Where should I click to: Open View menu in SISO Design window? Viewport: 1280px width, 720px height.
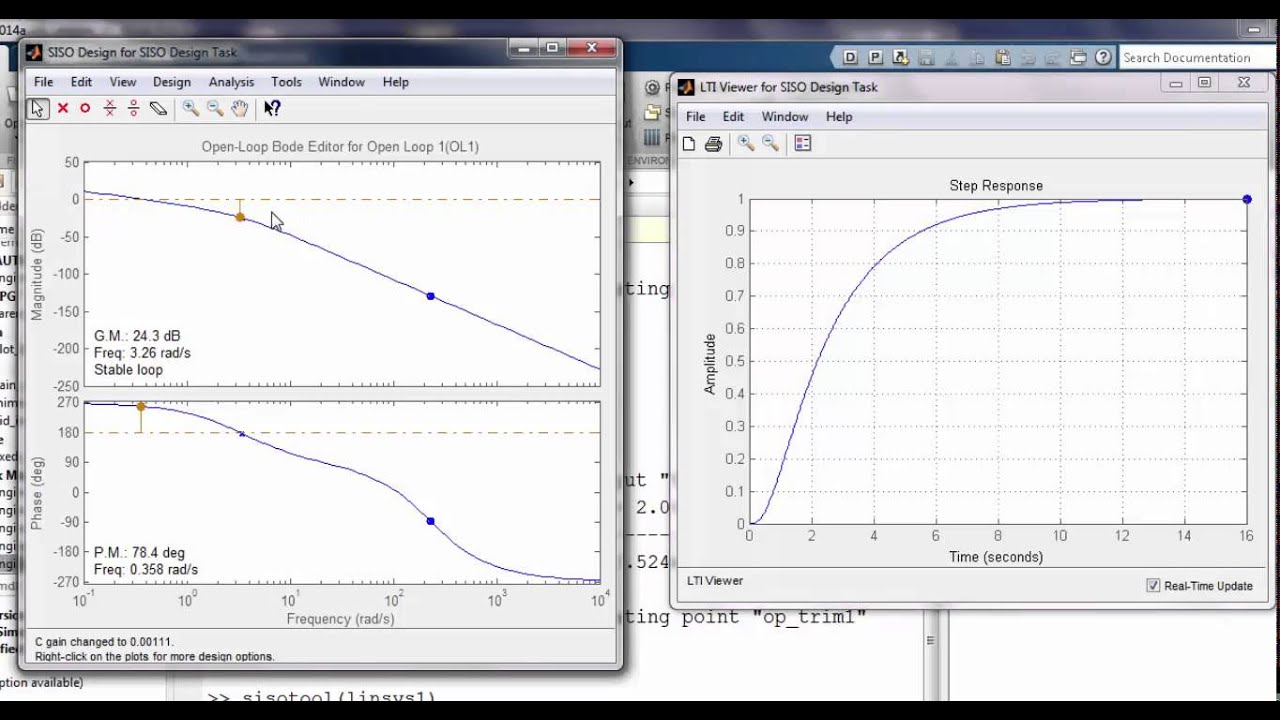pos(123,82)
